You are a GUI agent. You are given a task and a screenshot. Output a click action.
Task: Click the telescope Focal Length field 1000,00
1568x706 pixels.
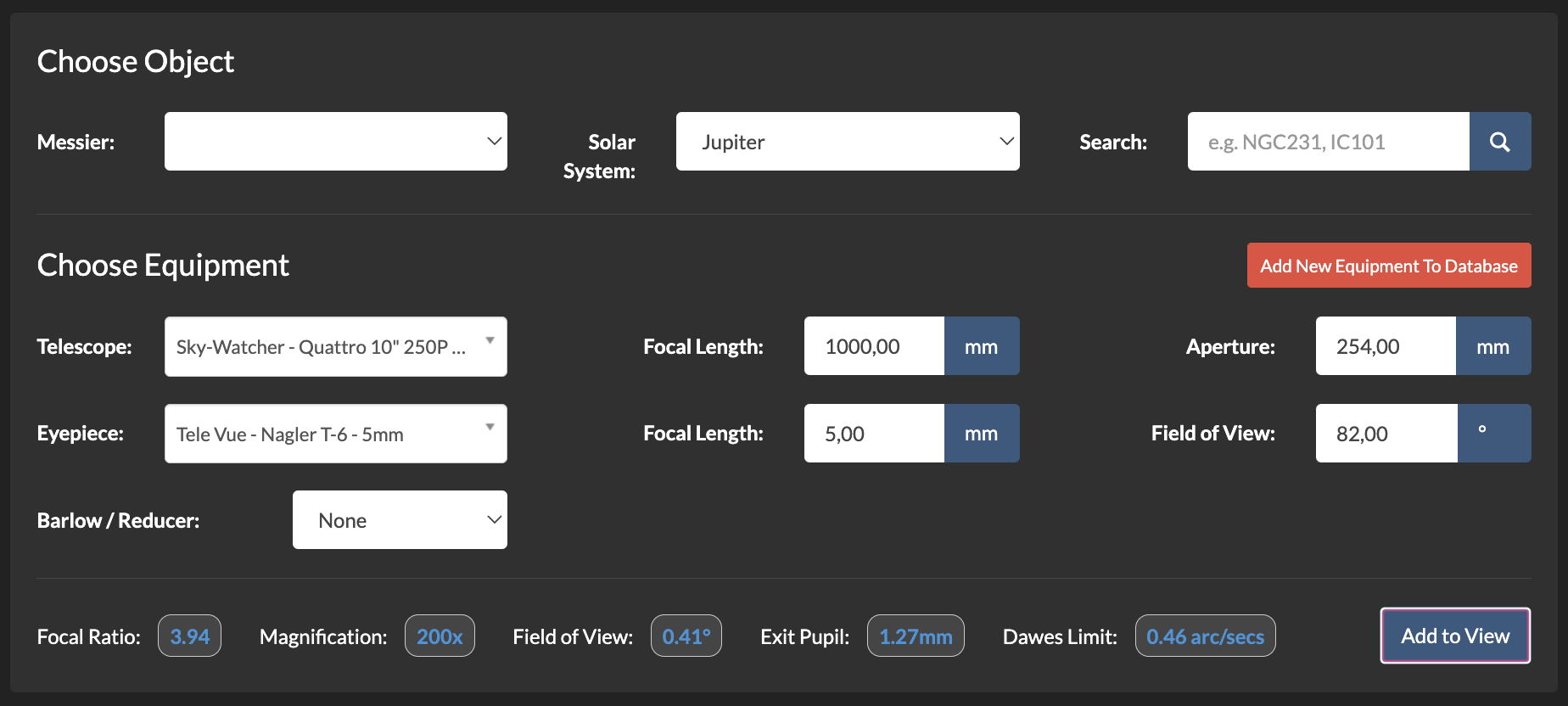(874, 346)
